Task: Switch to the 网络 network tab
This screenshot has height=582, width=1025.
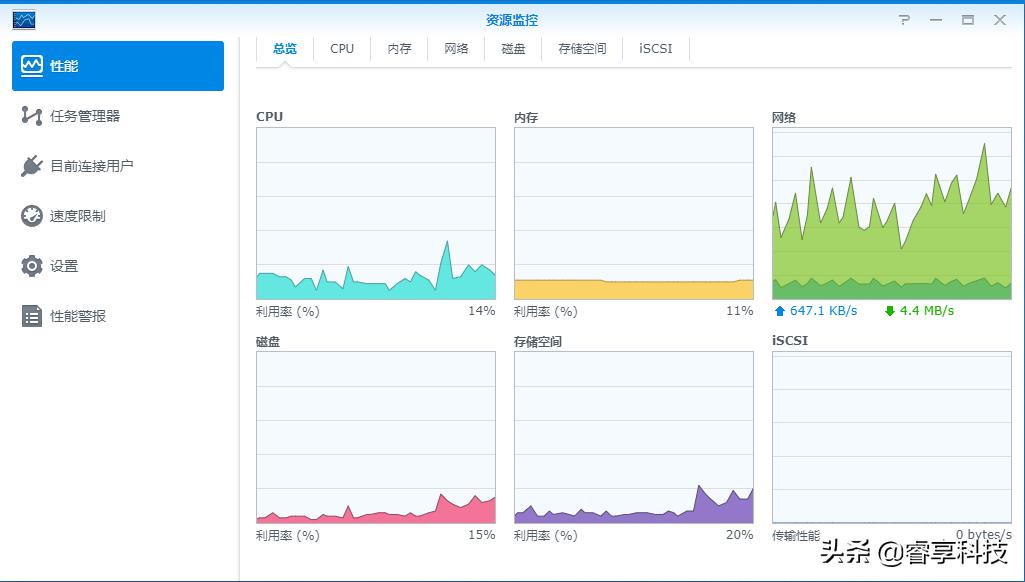Action: (455, 47)
